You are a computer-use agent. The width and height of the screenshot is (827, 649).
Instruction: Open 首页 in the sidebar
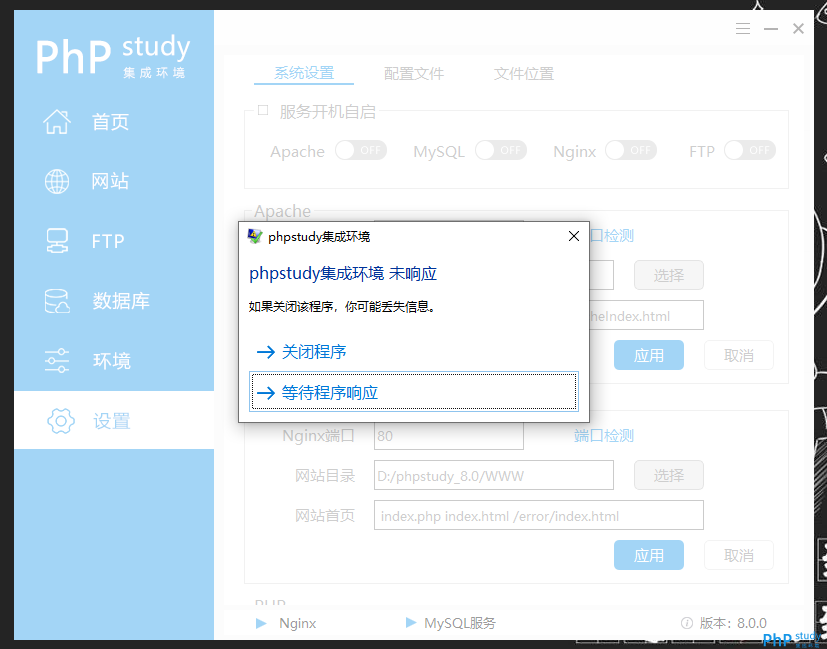pyautogui.click(x=114, y=122)
